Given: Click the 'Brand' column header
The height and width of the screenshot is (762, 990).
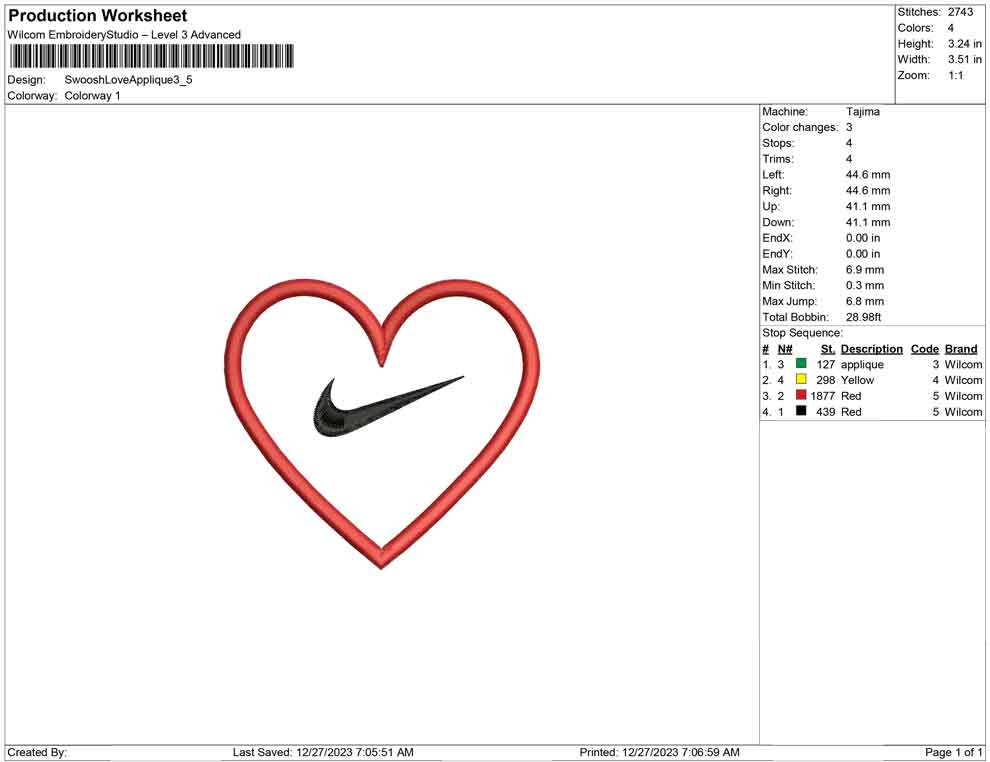Looking at the screenshot, I should (960, 349).
